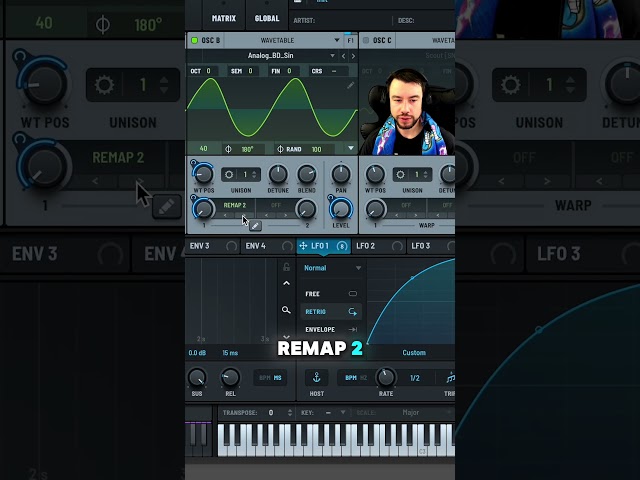
Task: Toggle the envelope lock icon
Action: tap(287, 267)
